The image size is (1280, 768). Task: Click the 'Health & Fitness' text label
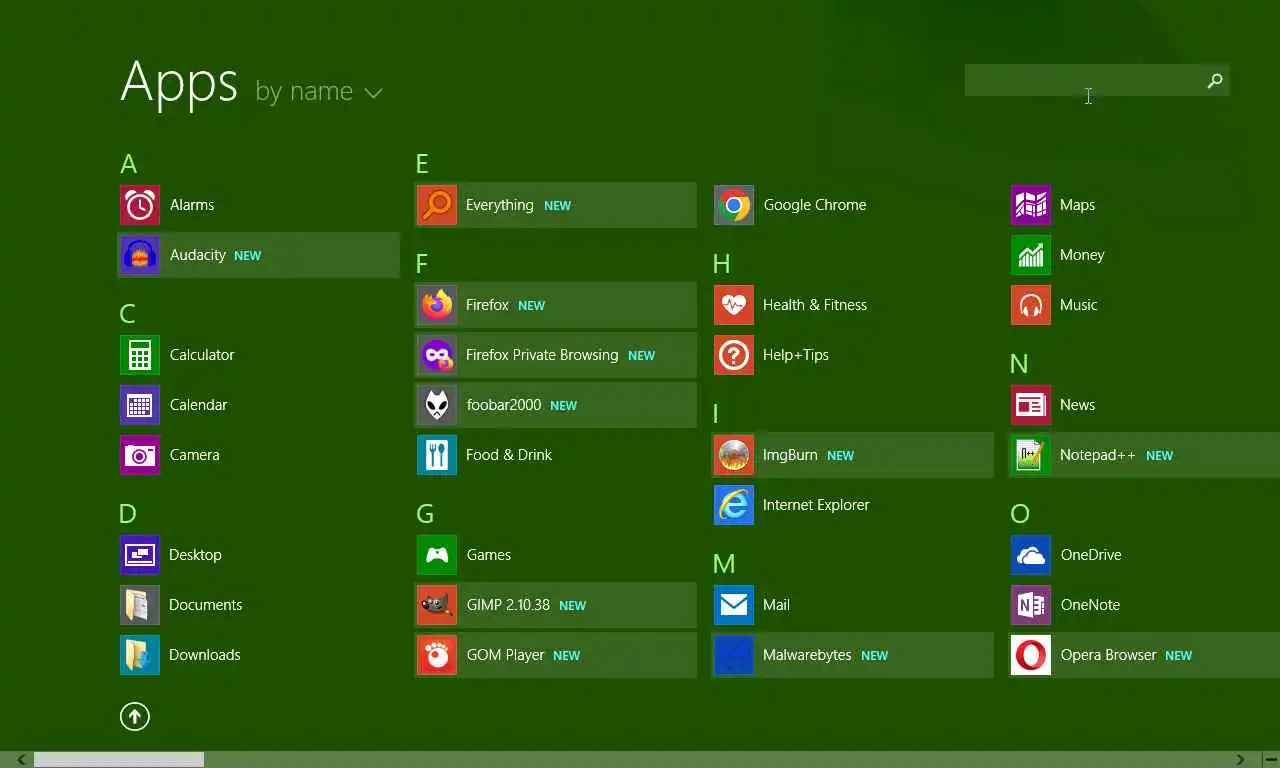coord(815,305)
